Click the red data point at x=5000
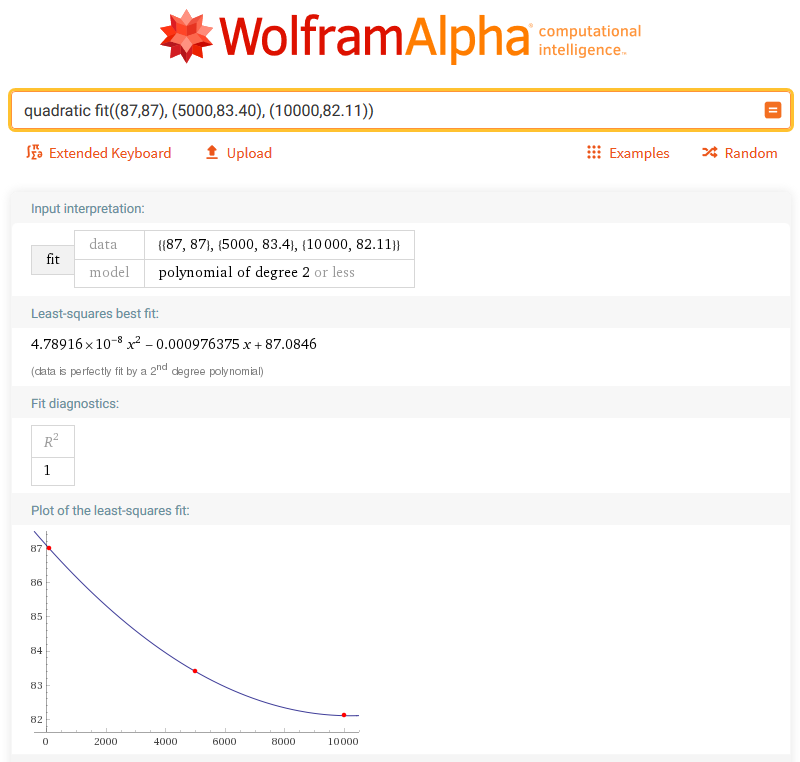Screen dimensions: 800x762 point(195,671)
